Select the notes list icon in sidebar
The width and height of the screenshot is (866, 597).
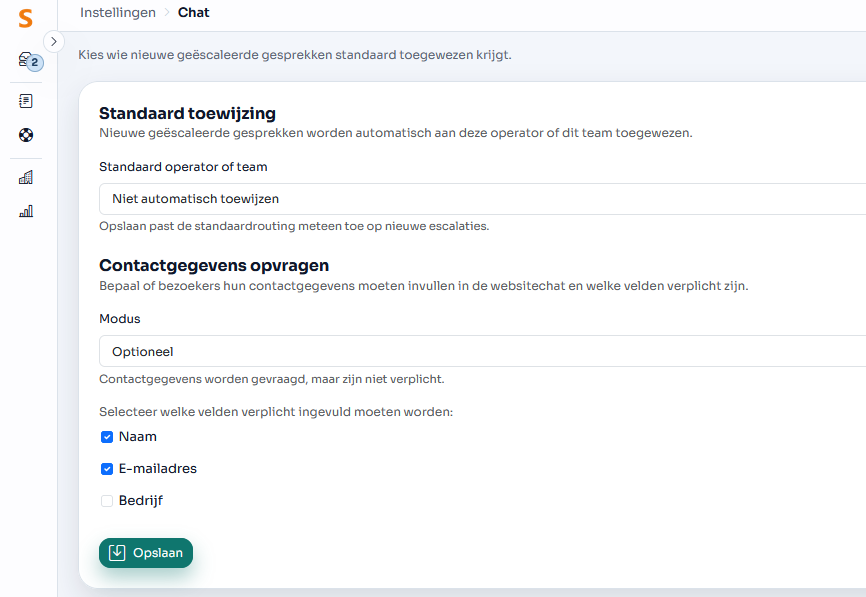[x=25, y=100]
